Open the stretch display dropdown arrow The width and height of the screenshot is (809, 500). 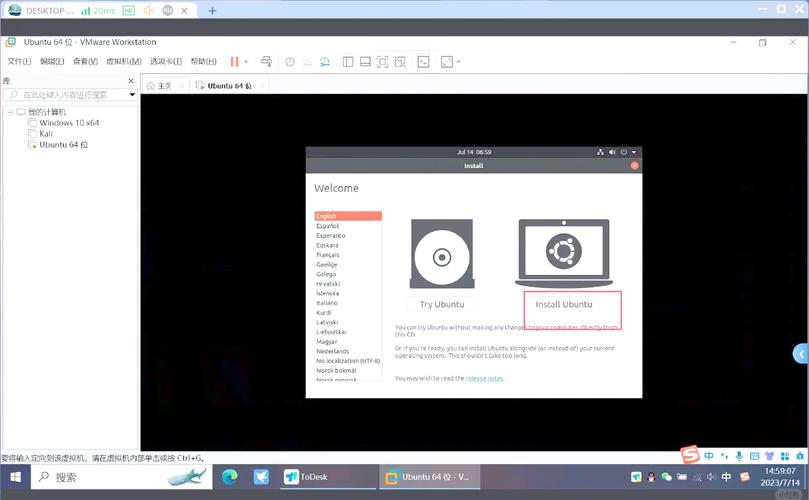pyautogui.click(x=458, y=62)
